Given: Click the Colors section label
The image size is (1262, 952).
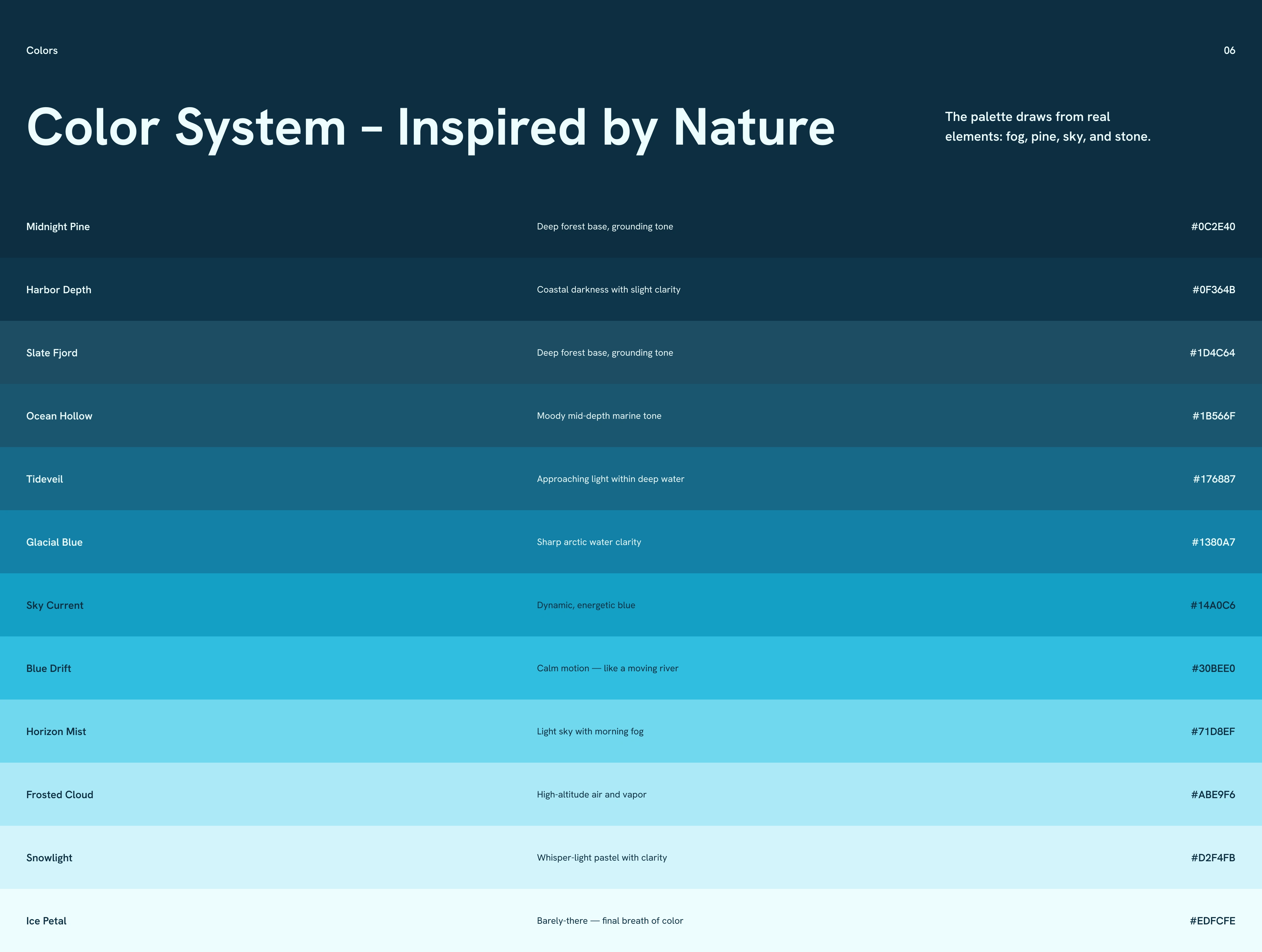Looking at the screenshot, I should point(42,50).
